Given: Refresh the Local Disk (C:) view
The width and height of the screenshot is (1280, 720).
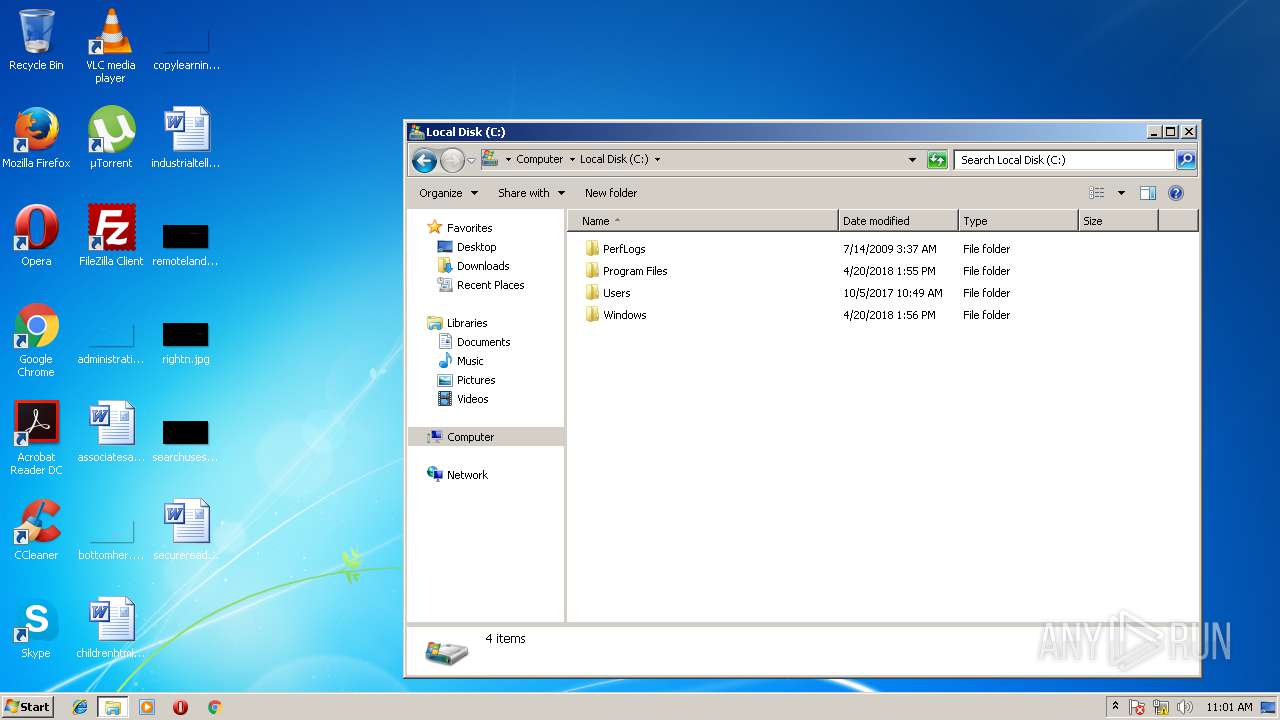Looking at the screenshot, I should (x=937, y=160).
